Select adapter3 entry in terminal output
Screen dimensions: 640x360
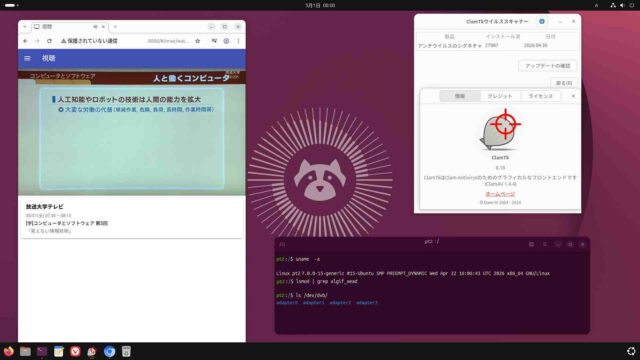point(367,303)
